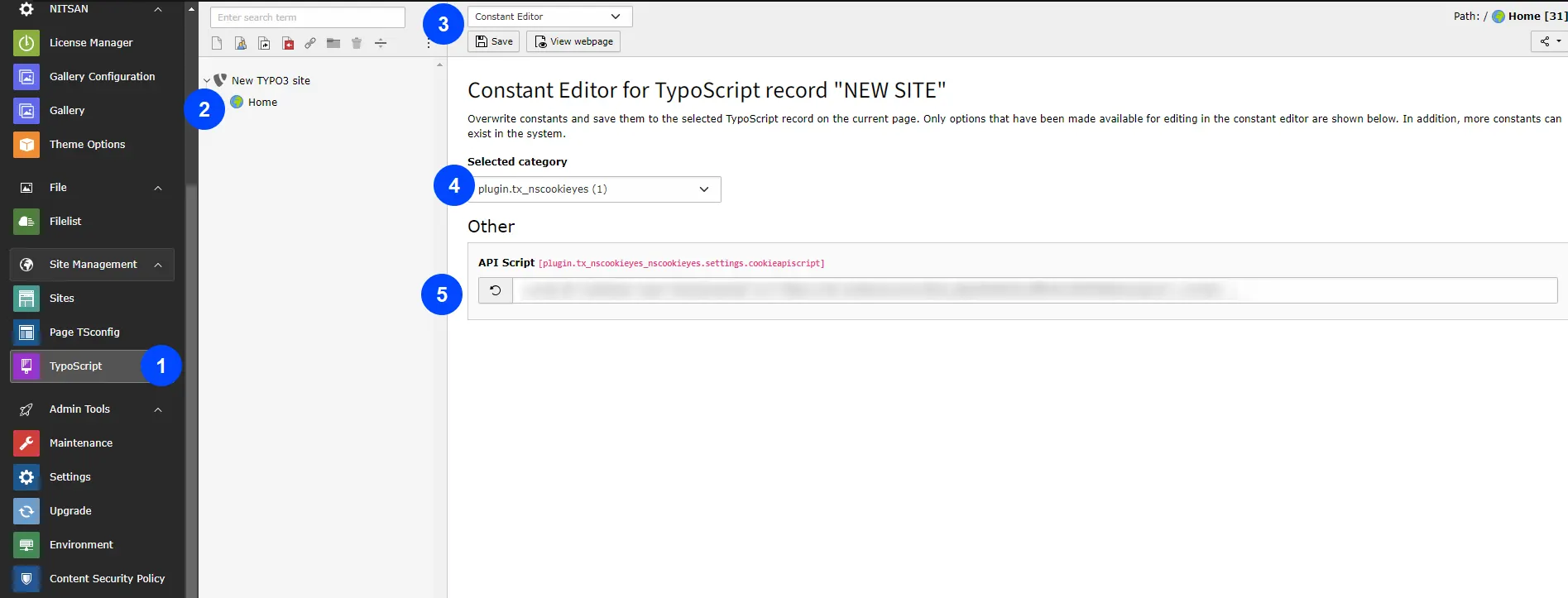Collapse the NITSAN module group
The image size is (1568, 598).
[x=158, y=9]
